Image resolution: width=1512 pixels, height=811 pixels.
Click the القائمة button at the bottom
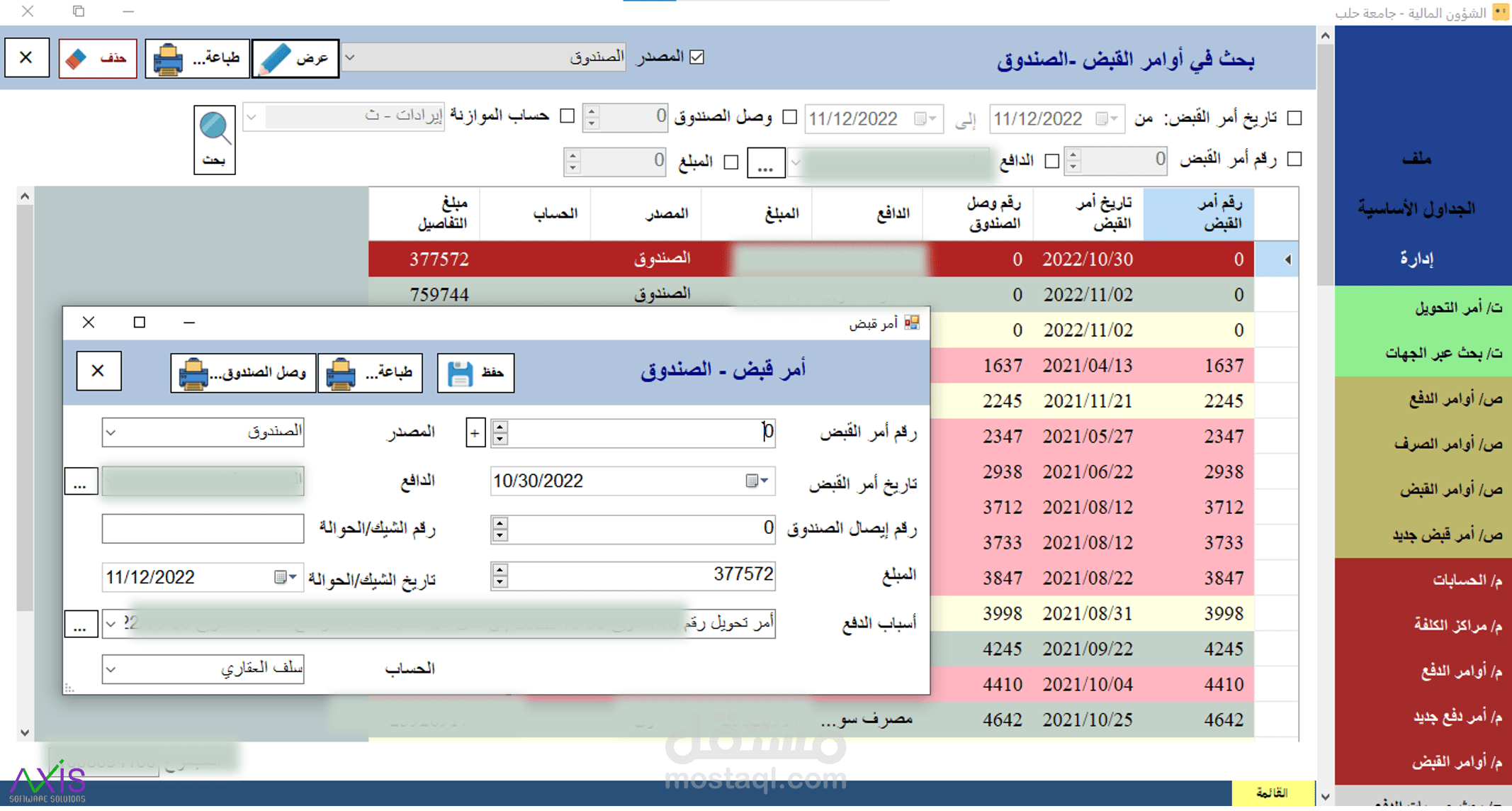pos(1272,792)
